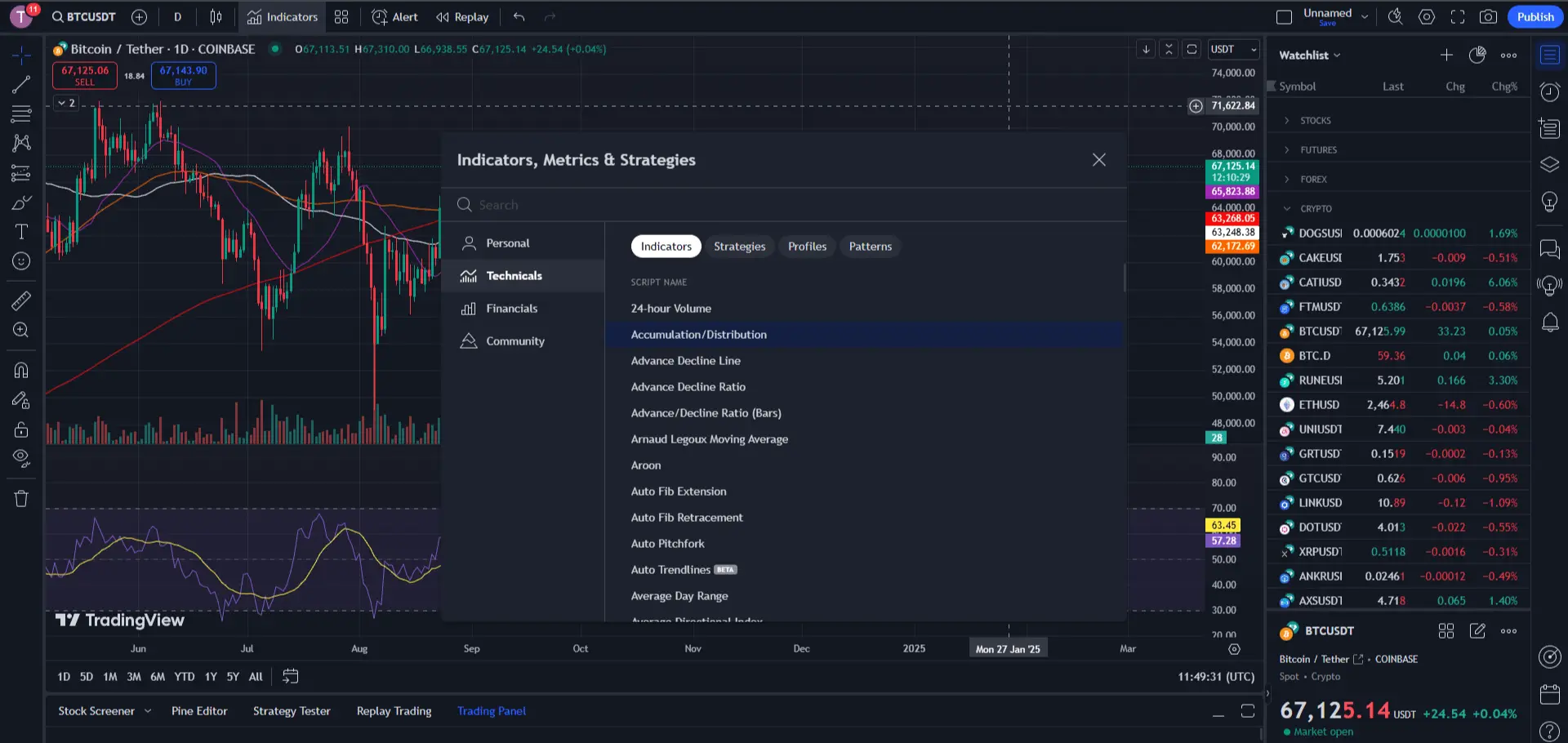This screenshot has height=743, width=1568.
Task: Click the 67,125.06 SELL button
Action: (85, 75)
